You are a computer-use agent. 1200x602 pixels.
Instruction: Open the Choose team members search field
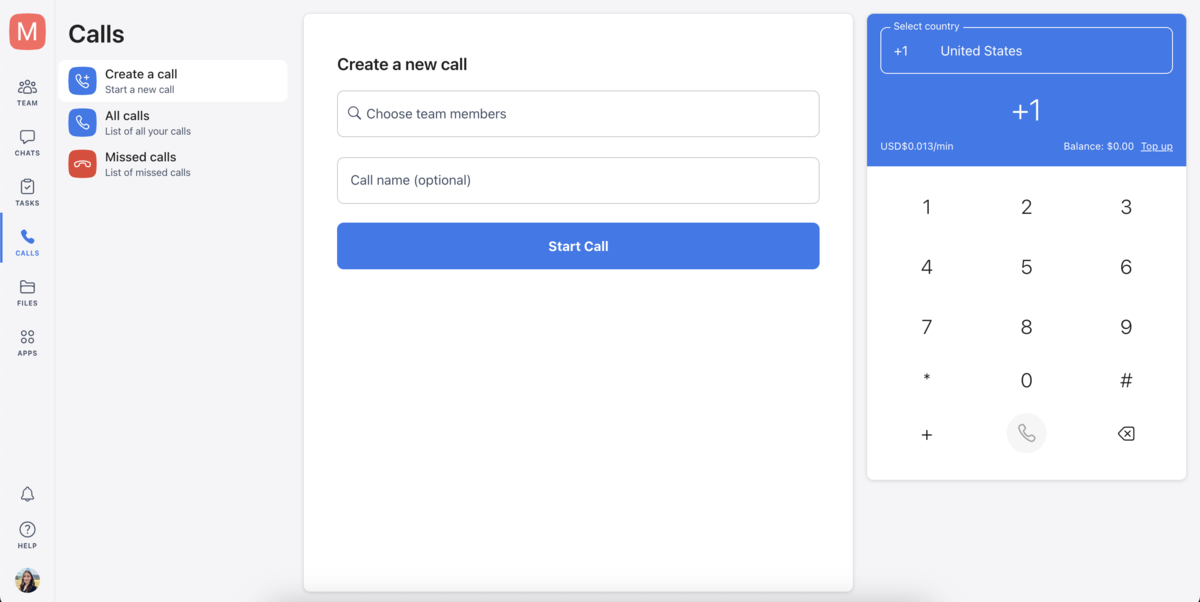click(578, 114)
